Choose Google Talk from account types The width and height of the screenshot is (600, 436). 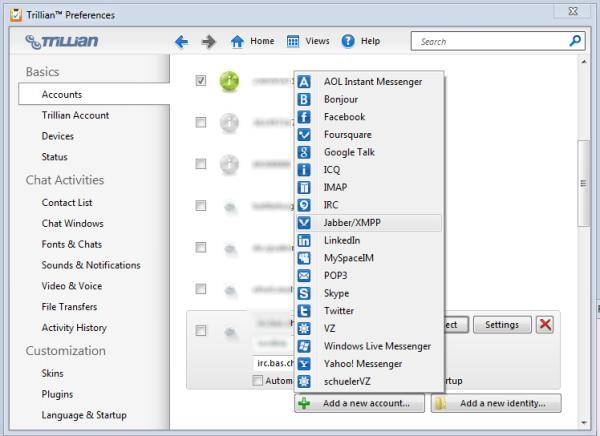[x=351, y=152]
